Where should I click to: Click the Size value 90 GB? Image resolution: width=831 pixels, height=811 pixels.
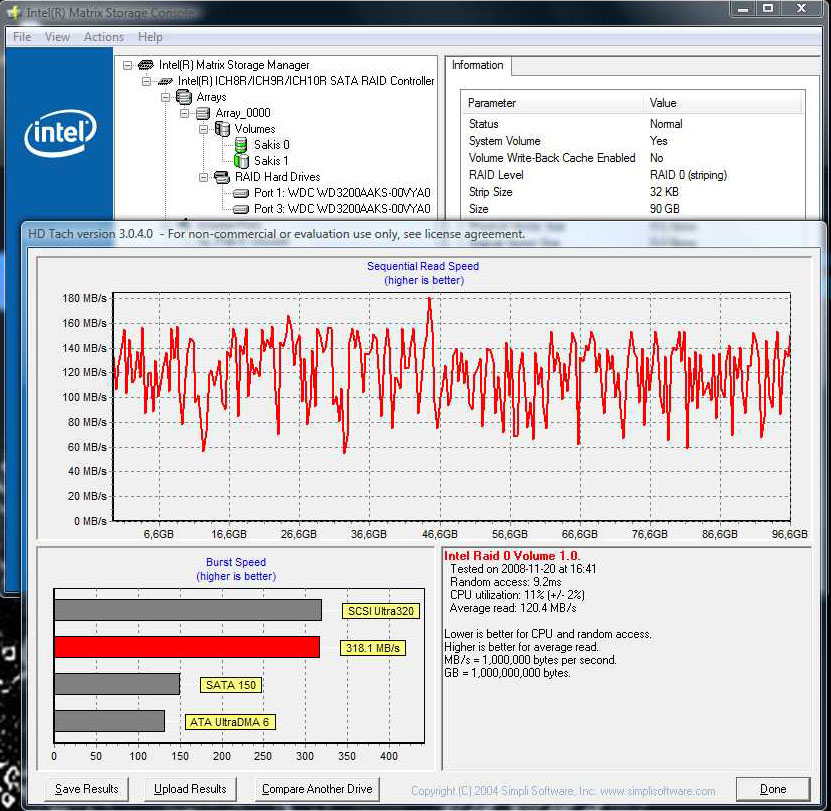click(x=665, y=209)
